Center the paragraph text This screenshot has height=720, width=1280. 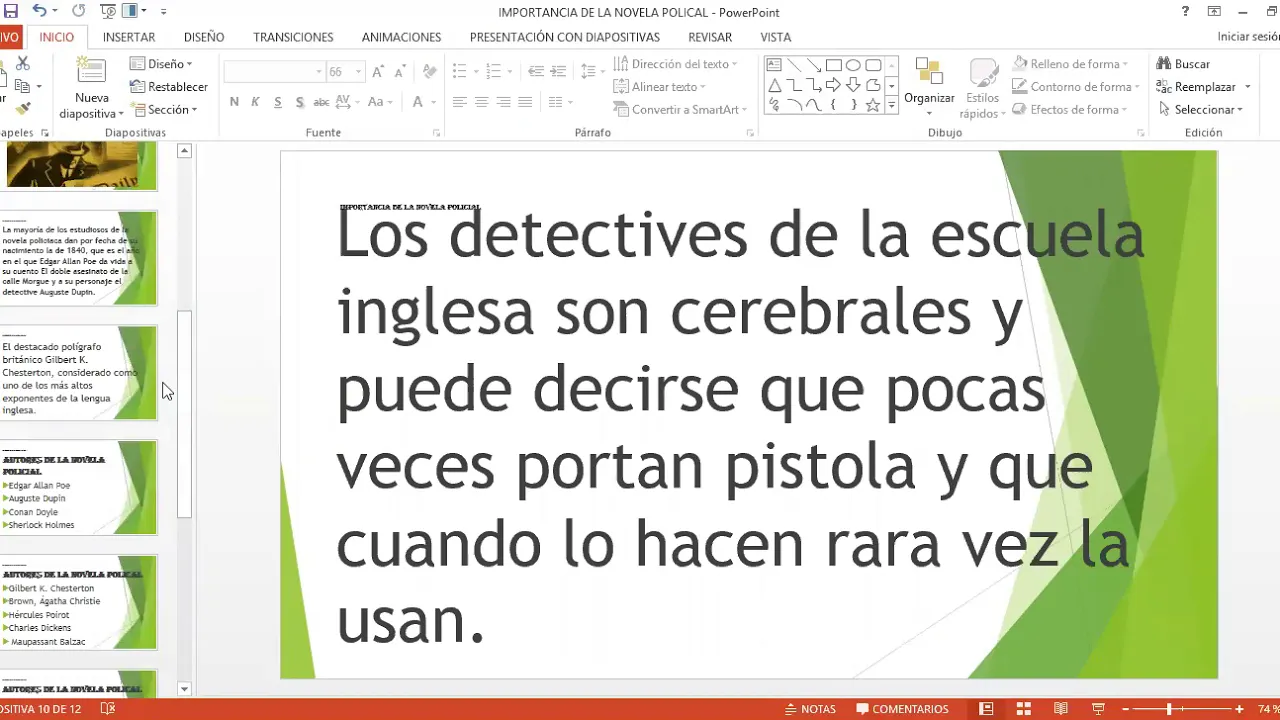point(481,102)
